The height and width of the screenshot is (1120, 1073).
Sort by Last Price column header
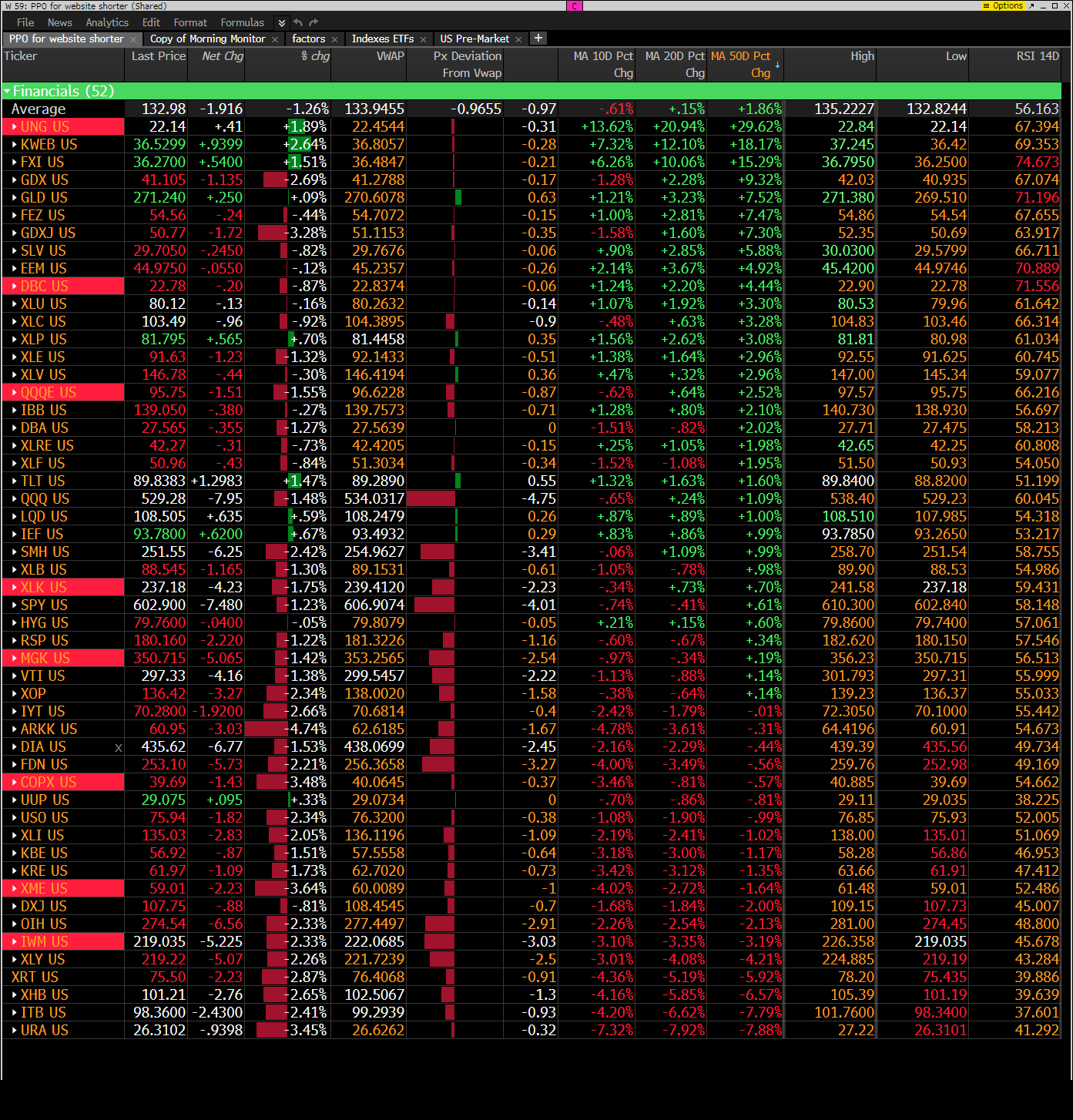156,65
